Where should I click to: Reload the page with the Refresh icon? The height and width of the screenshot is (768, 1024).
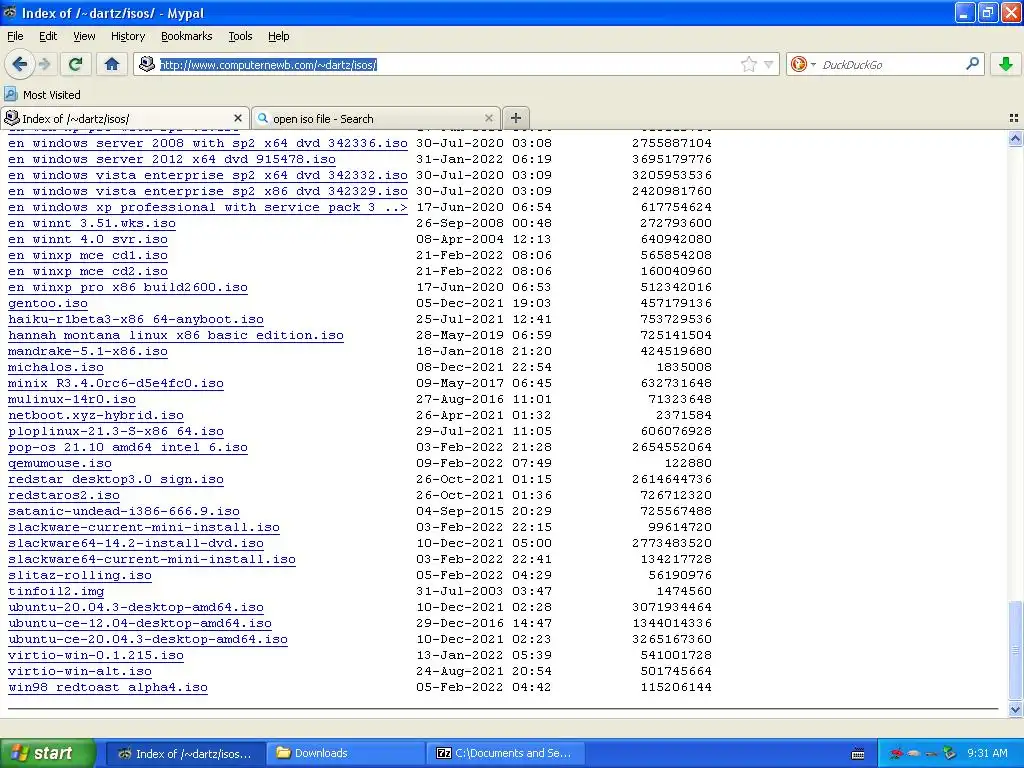point(75,64)
